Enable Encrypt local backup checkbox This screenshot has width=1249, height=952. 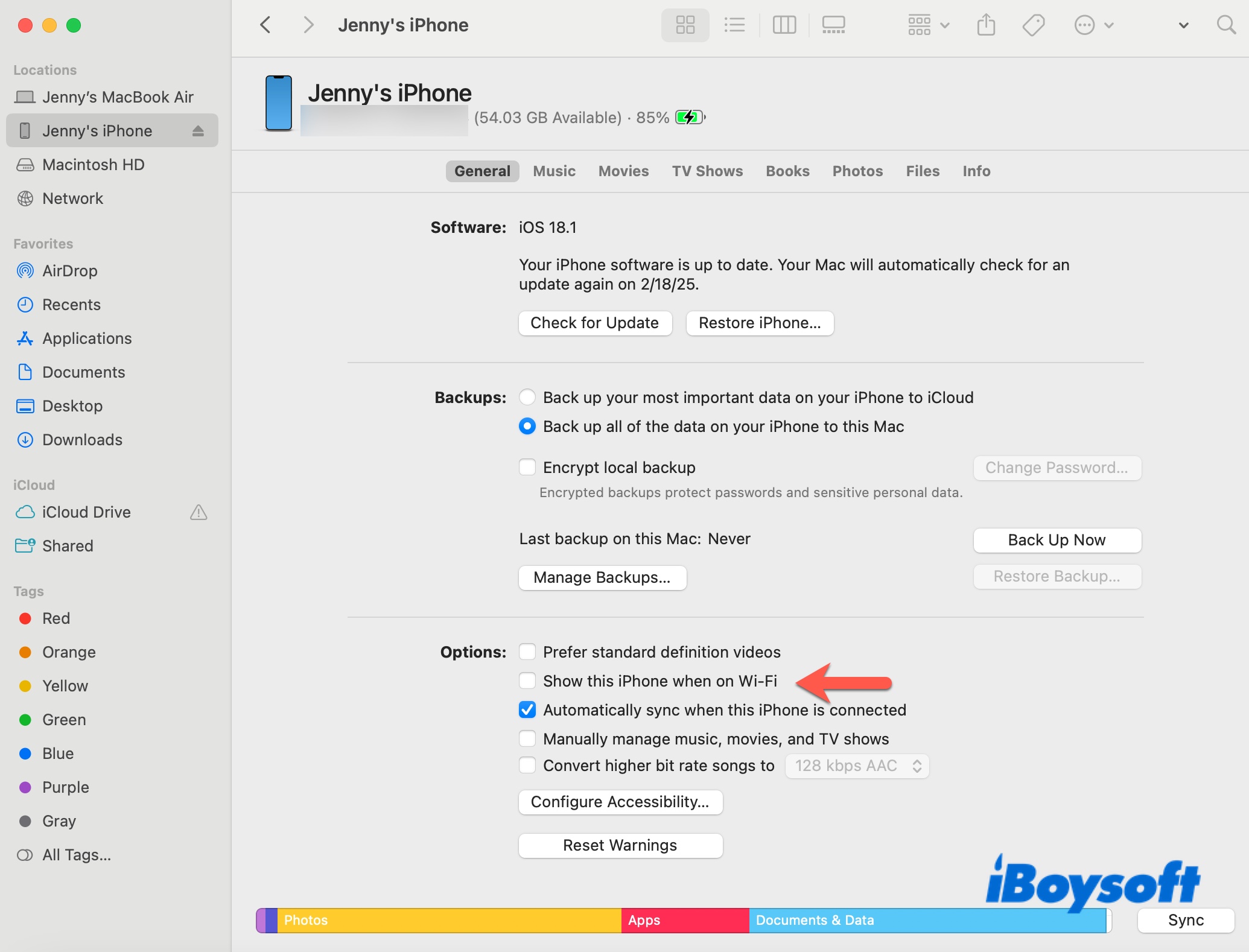tap(527, 468)
